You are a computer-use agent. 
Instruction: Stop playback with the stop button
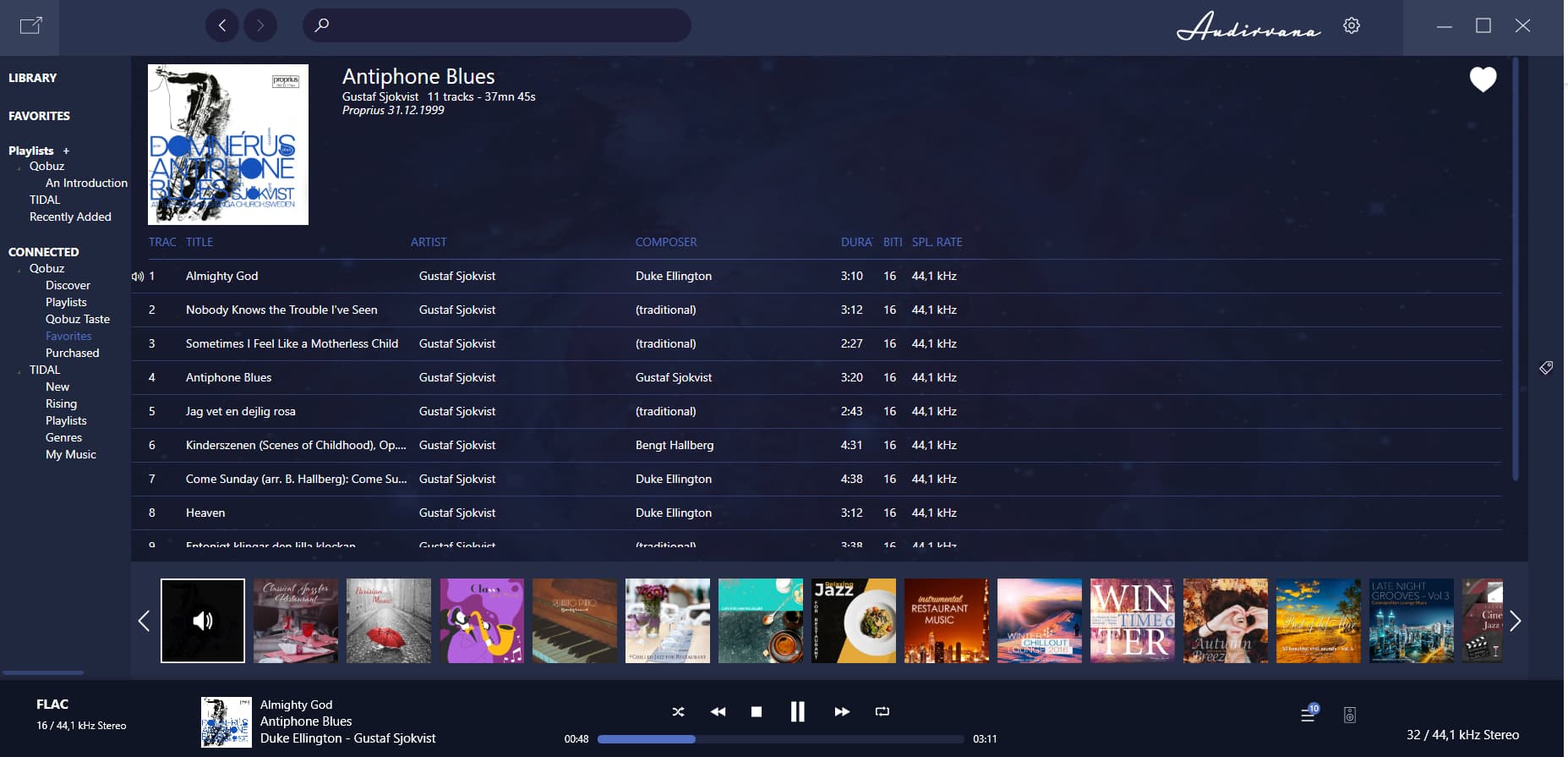point(757,712)
